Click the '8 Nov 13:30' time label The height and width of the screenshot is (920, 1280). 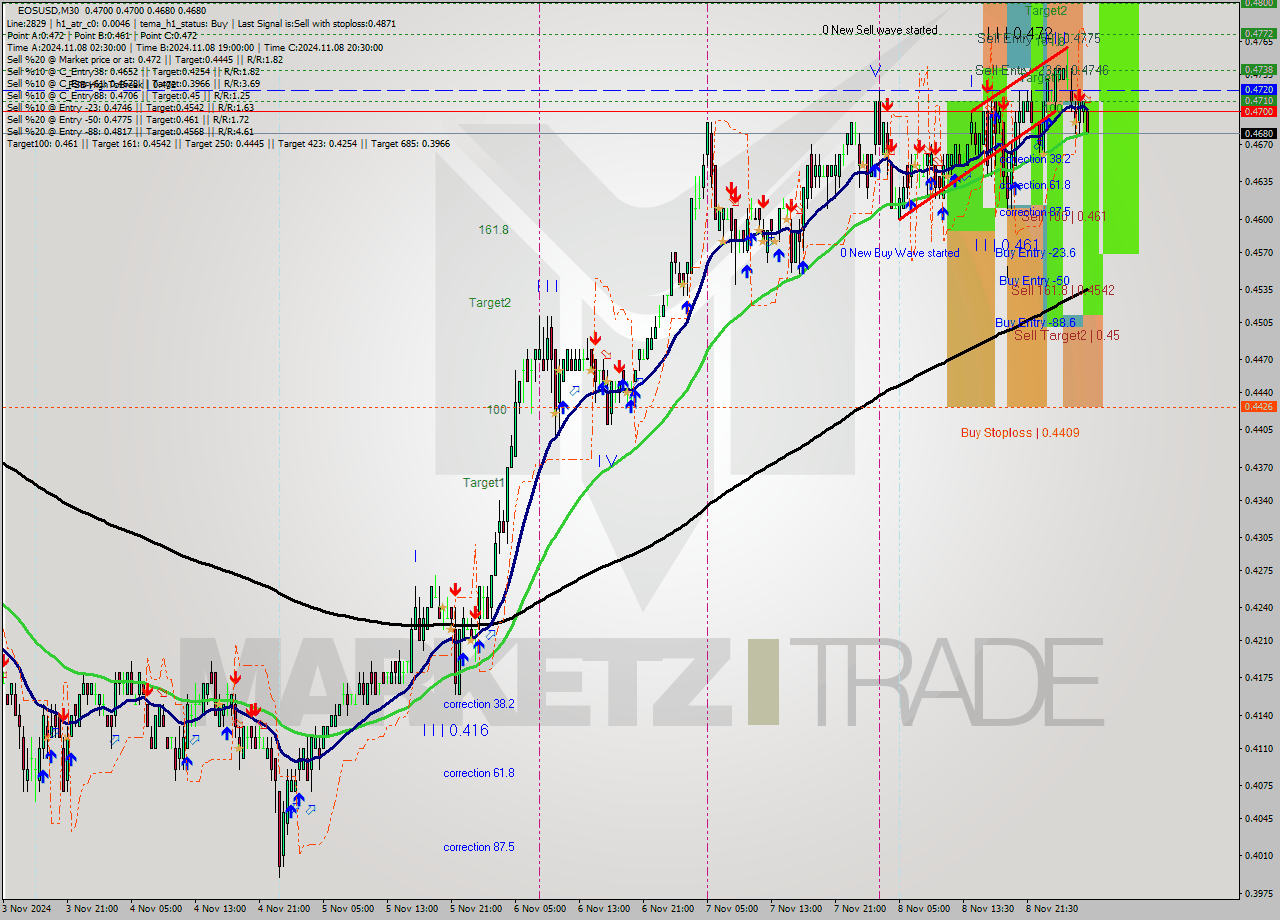(x=988, y=909)
